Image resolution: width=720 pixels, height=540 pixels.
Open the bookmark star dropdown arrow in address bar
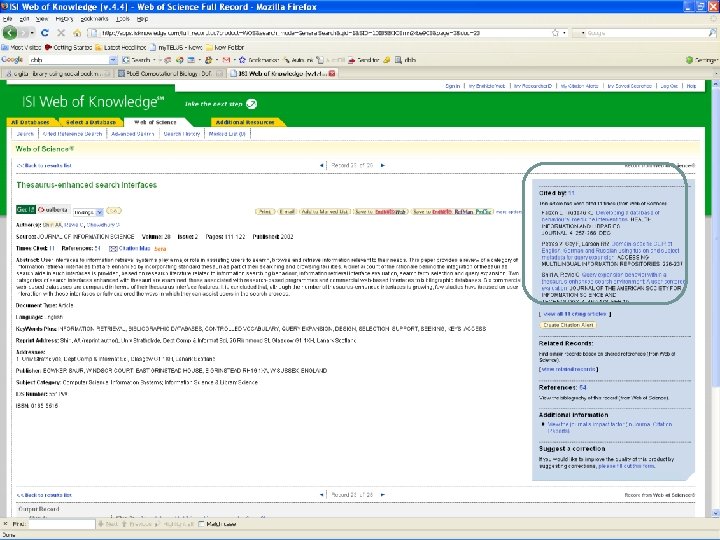(x=564, y=33)
